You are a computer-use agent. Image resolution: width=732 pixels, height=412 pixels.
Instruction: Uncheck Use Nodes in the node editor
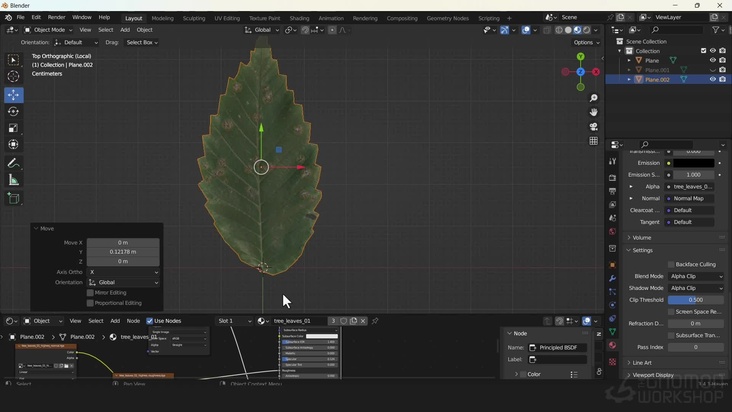150,321
